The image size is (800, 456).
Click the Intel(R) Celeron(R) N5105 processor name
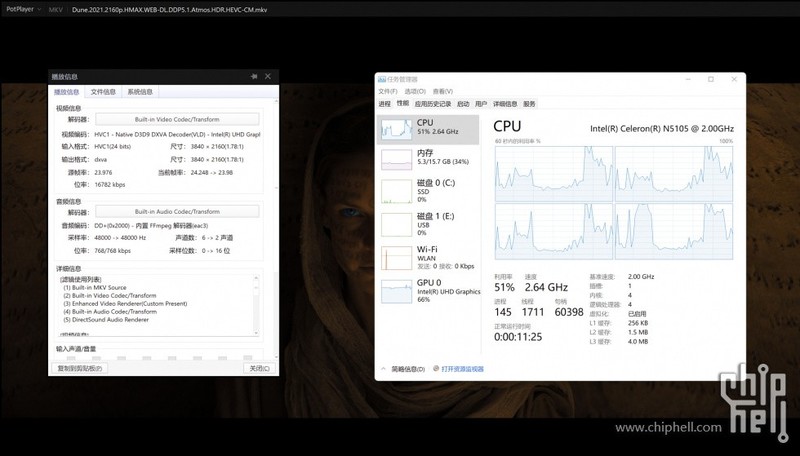point(662,129)
